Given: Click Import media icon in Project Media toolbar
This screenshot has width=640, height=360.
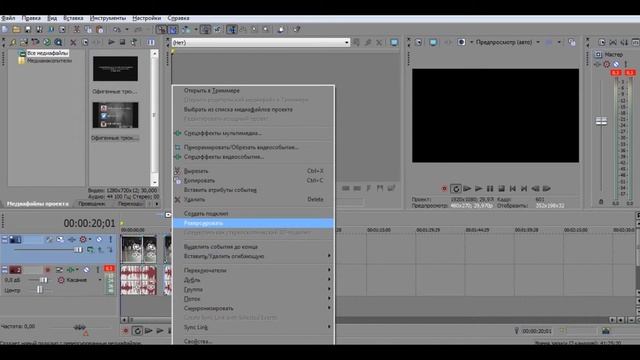Looking at the screenshot, I should click(x=24, y=42).
